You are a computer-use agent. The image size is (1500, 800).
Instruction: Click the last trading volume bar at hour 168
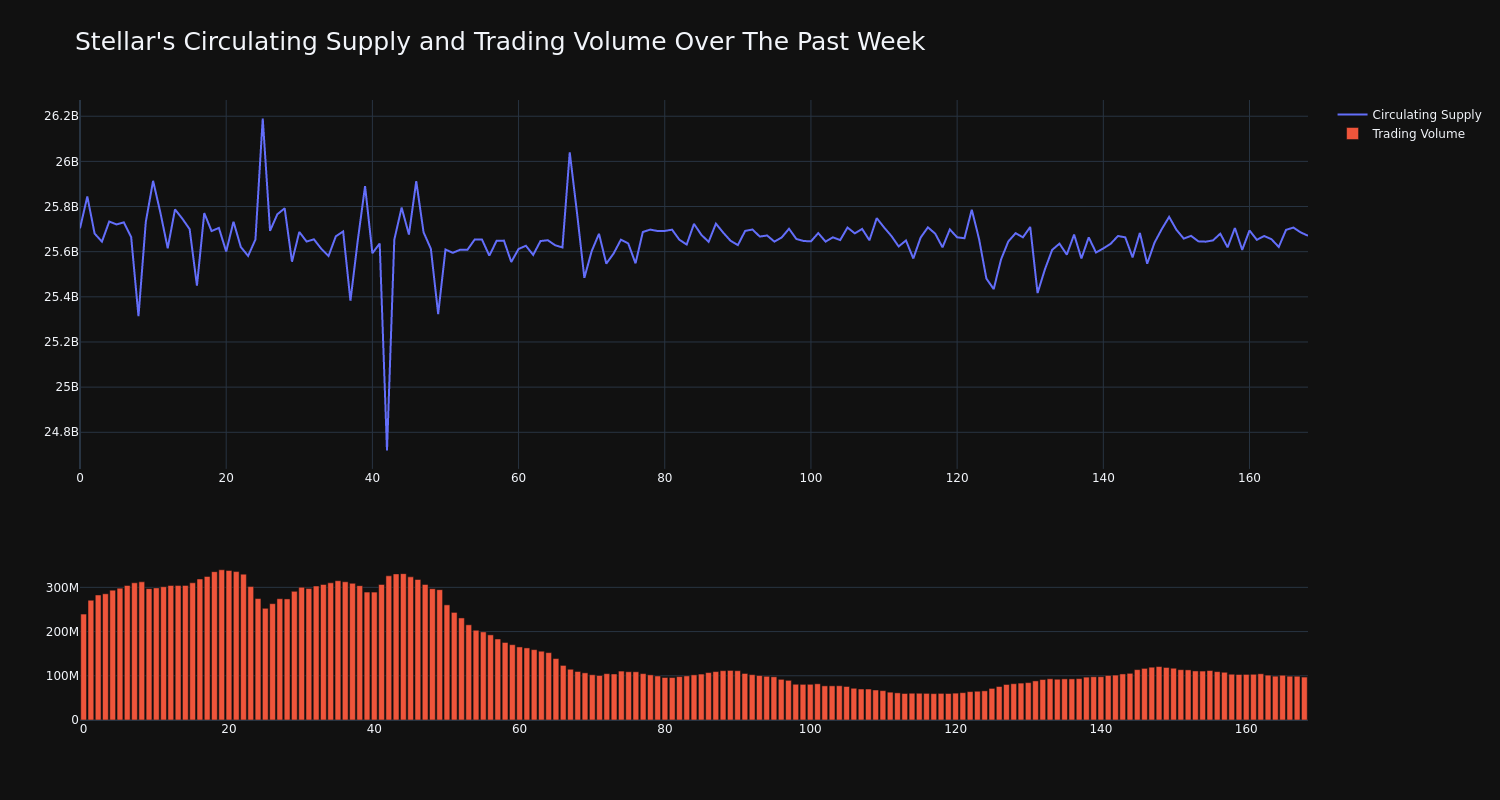[x=1304, y=698]
